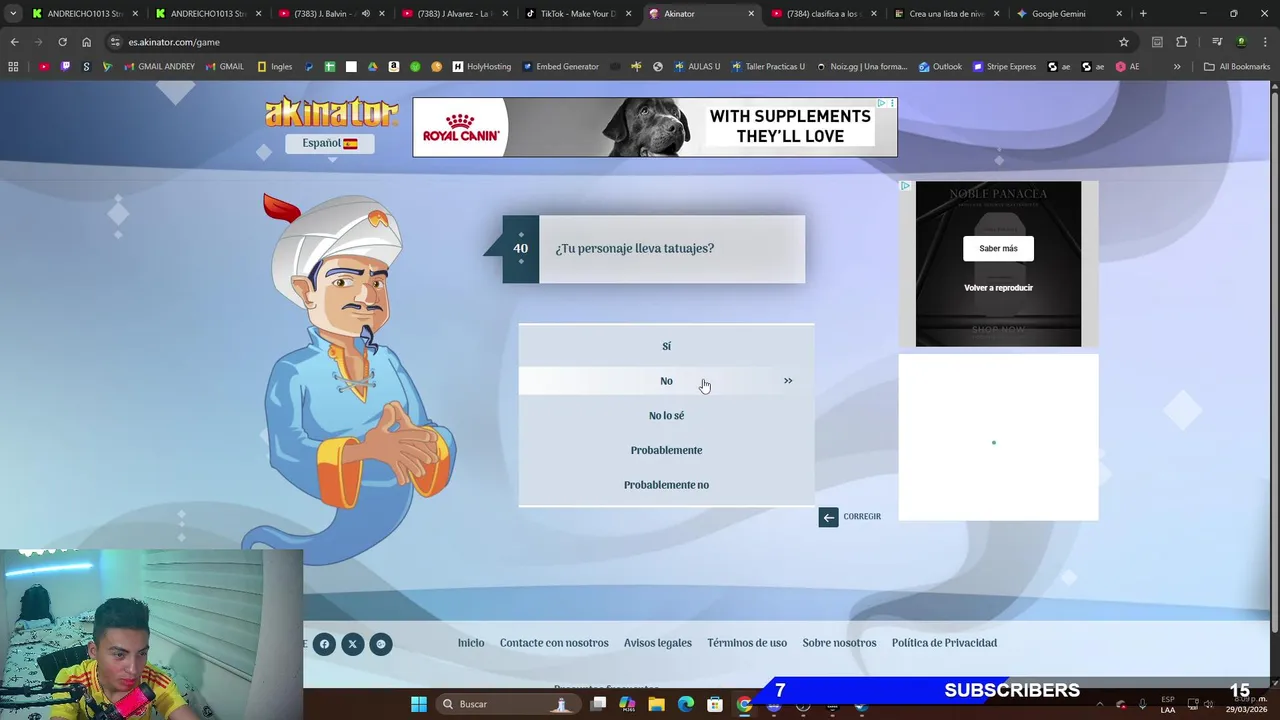Open File Explorer from the taskbar
Screen dimensions: 1280x720
click(x=656, y=704)
